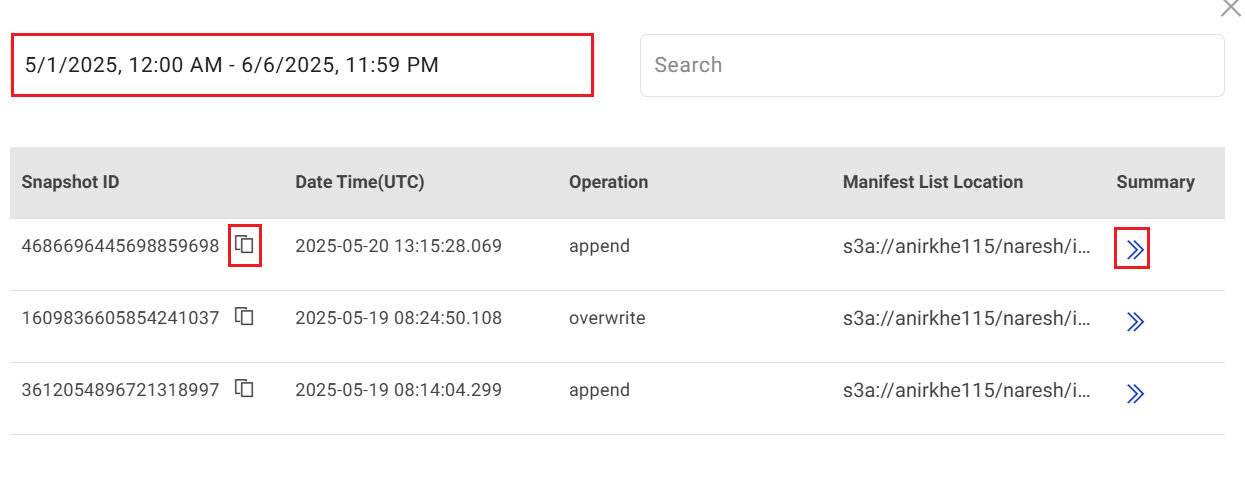Image resolution: width=1245 pixels, height=483 pixels.
Task: Click timestamp 2025-05-20 13:15:28.069
Action: click(x=398, y=246)
